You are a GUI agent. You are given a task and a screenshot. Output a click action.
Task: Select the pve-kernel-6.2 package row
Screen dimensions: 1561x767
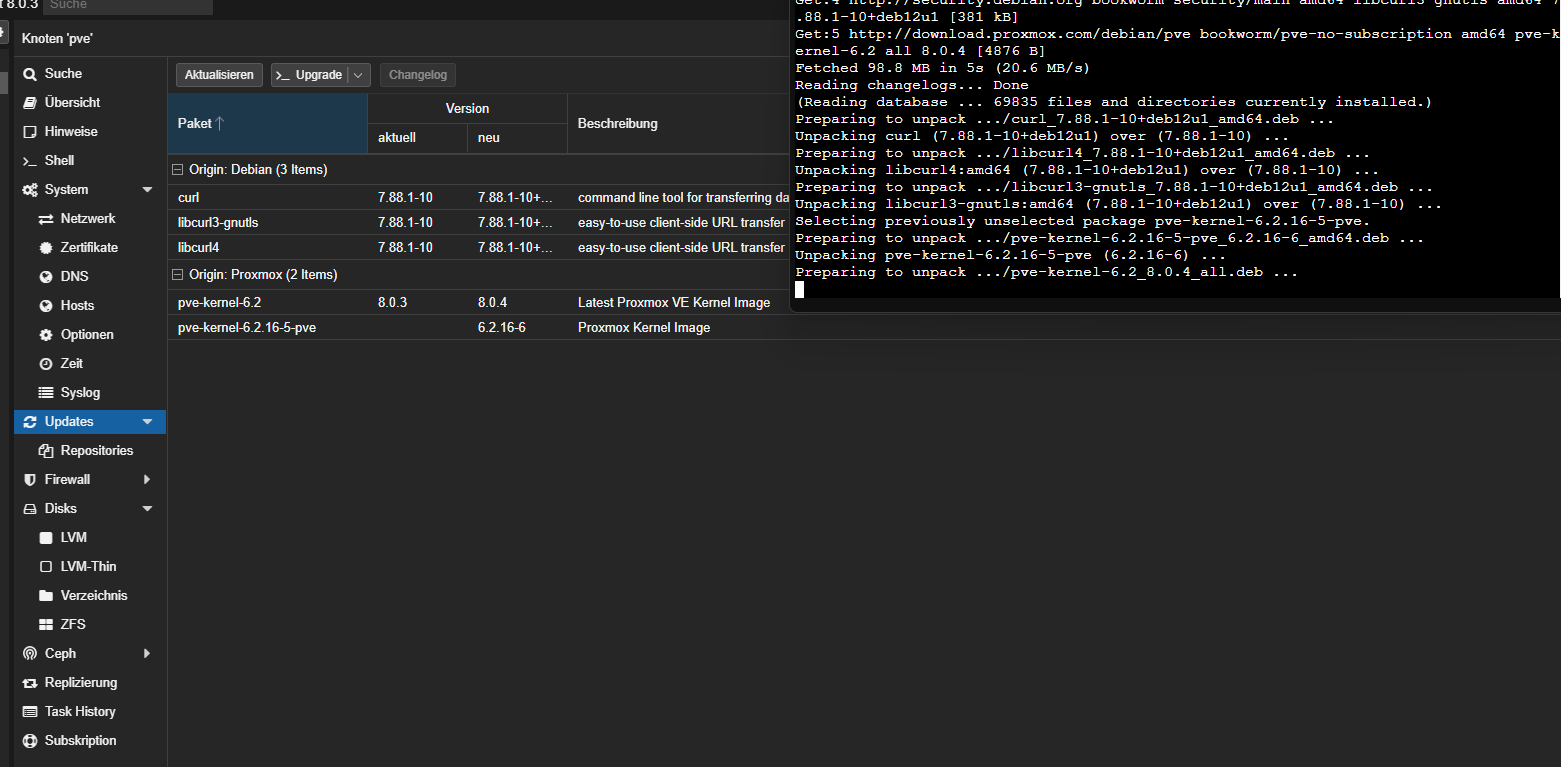[x=479, y=302]
